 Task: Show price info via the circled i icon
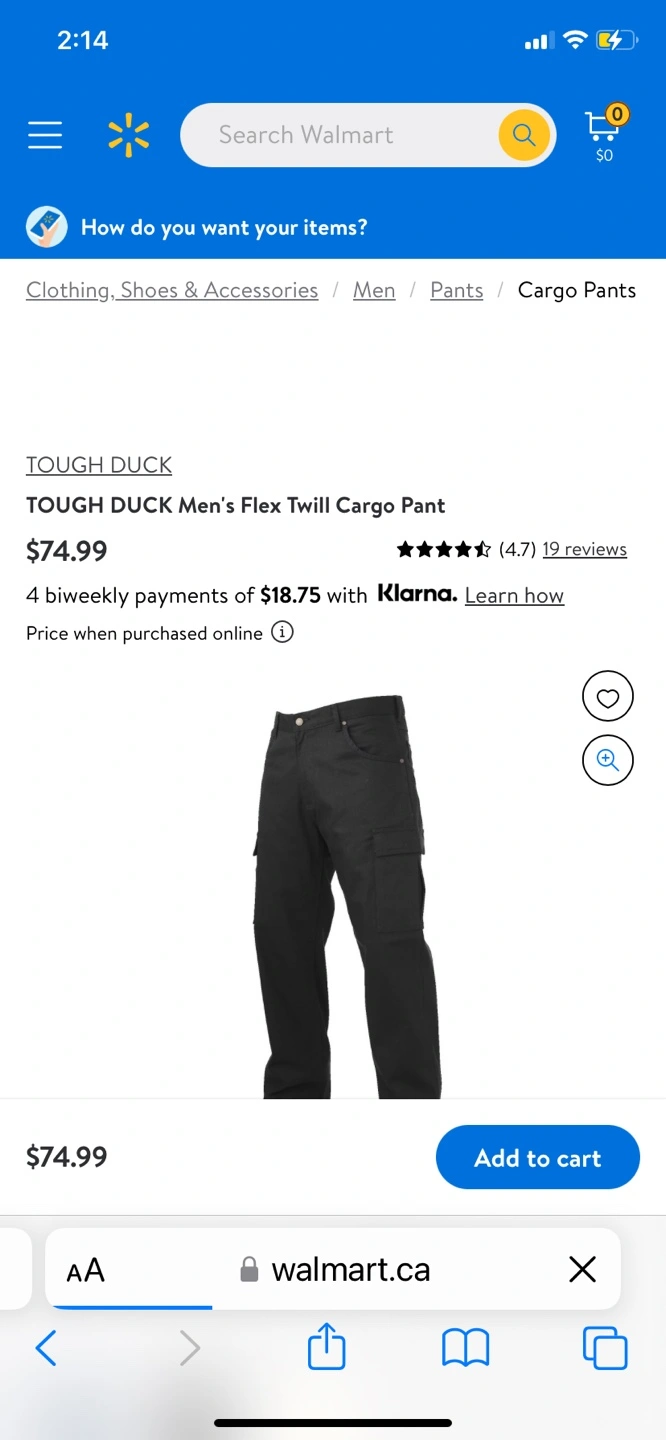(x=283, y=633)
